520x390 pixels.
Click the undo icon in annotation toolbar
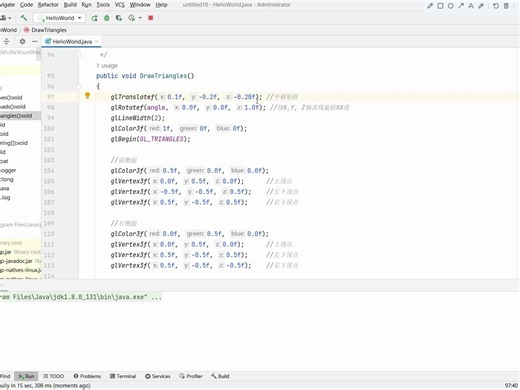496,6
